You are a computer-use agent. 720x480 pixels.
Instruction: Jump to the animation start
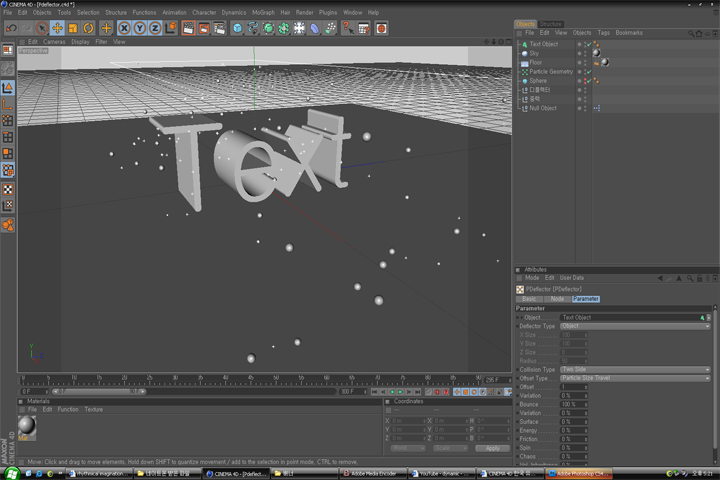point(374,392)
